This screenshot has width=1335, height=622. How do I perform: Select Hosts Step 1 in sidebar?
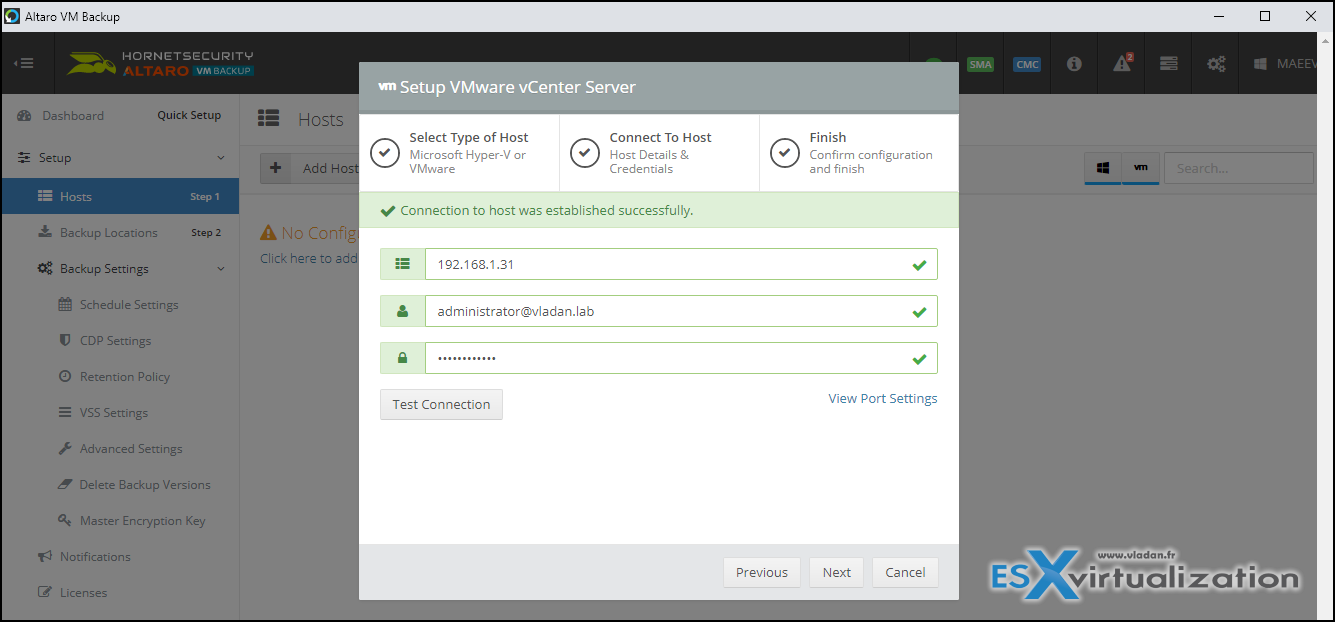click(119, 197)
